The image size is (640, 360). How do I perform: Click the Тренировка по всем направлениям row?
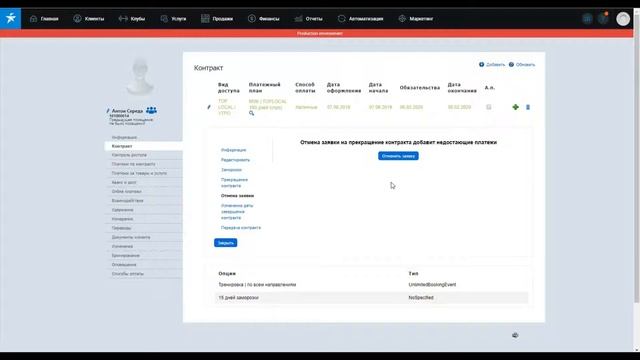click(371, 285)
